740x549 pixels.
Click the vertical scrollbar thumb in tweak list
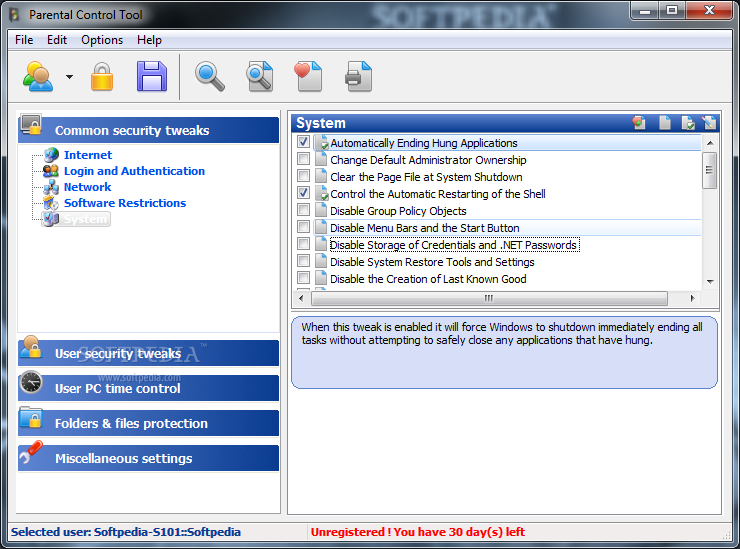pyautogui.click(x=709, y=170)
